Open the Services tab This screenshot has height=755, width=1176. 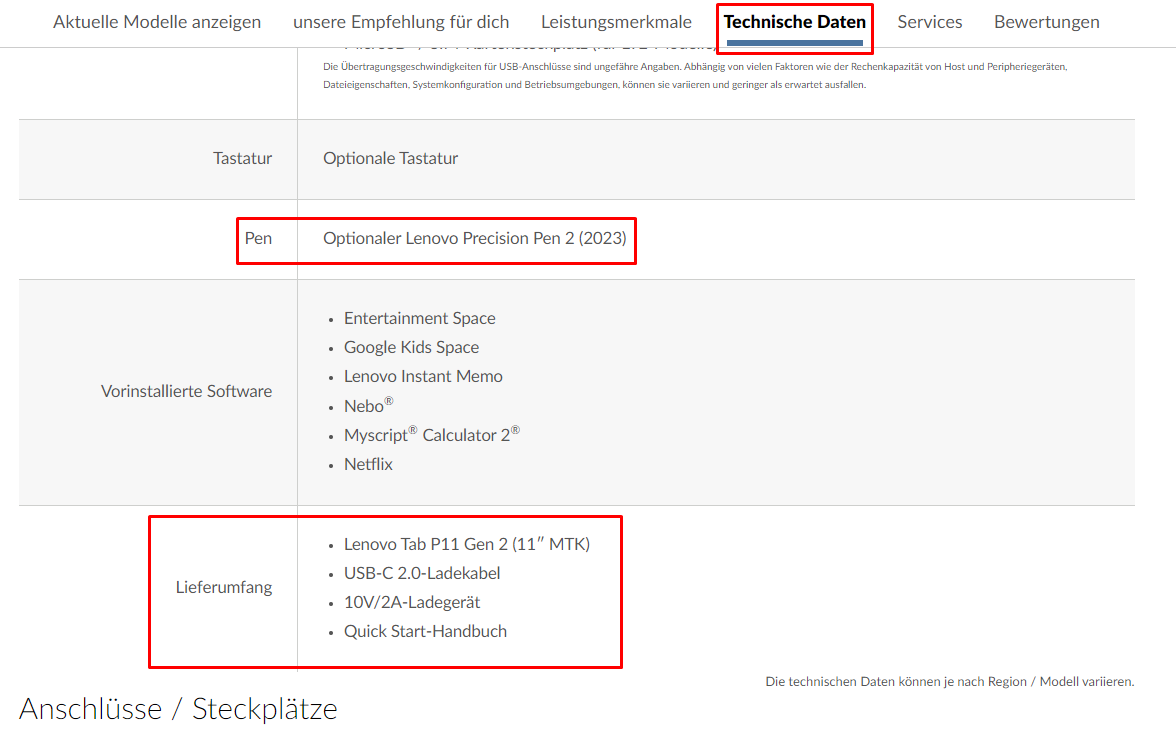pyautogui.click(x=930, y=22)
